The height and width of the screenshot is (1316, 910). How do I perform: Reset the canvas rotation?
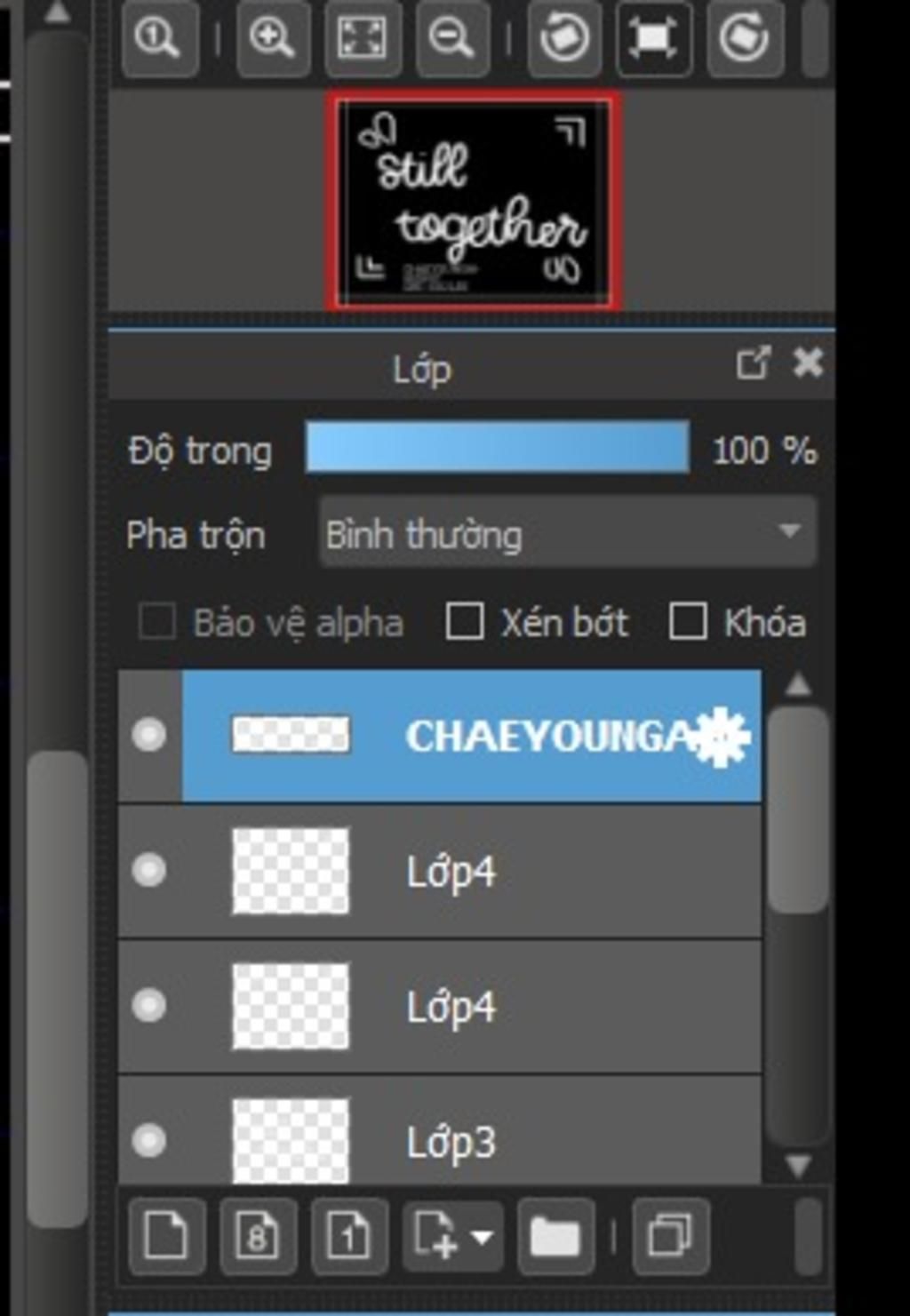click(654, 38)
